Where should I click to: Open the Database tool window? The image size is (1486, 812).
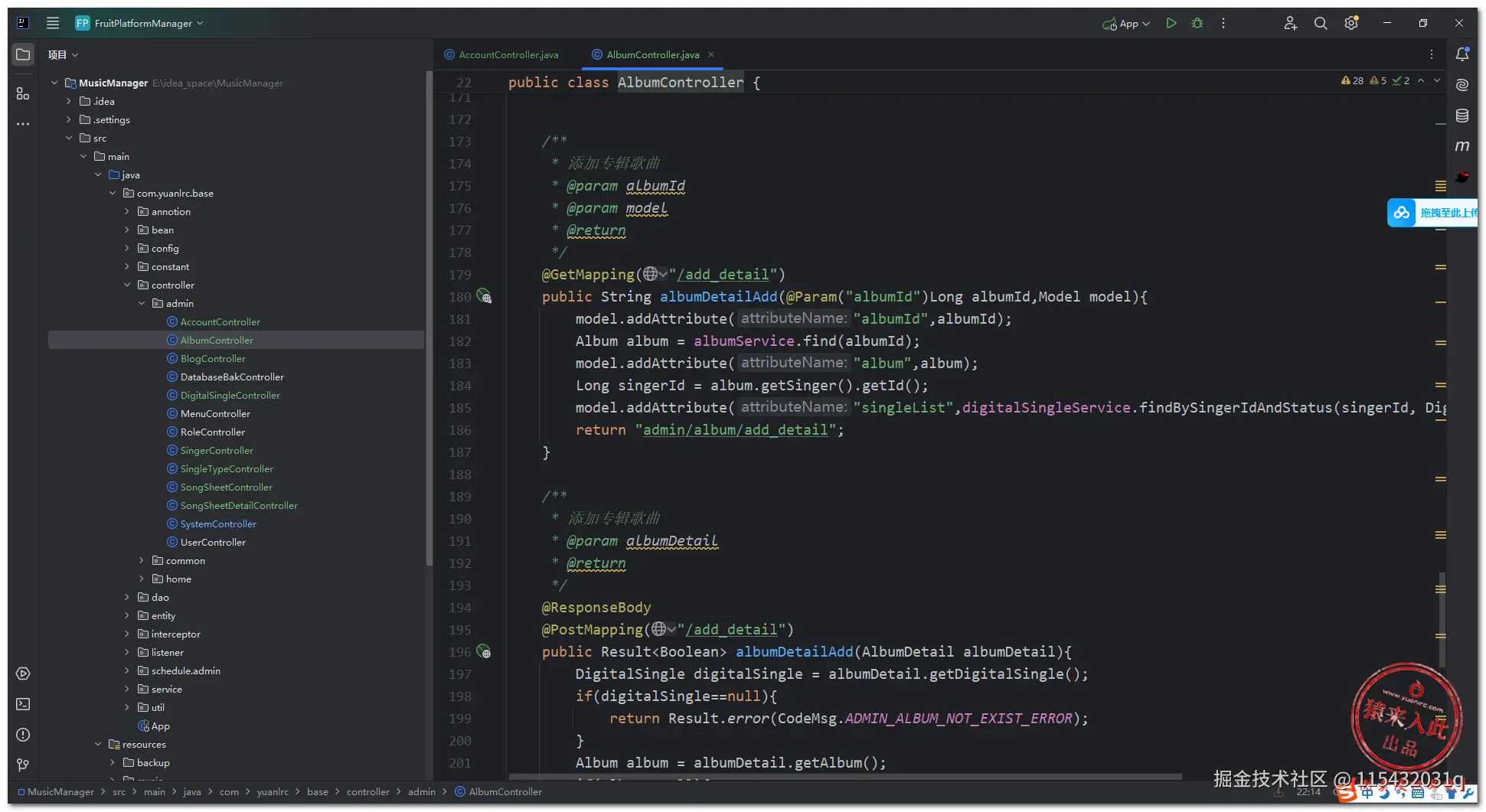tap(1462, 116)
